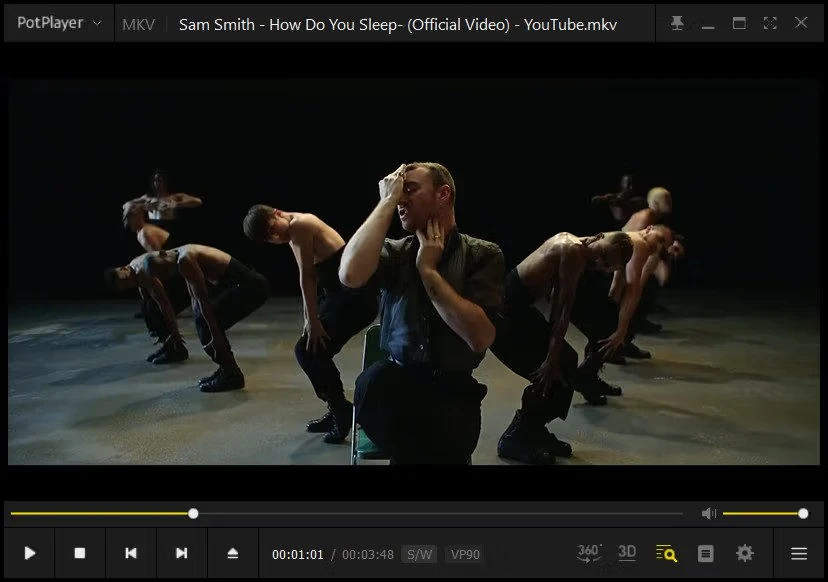Enable 3D video mode
The image size is (828, 582).
(x=627, y=552)
